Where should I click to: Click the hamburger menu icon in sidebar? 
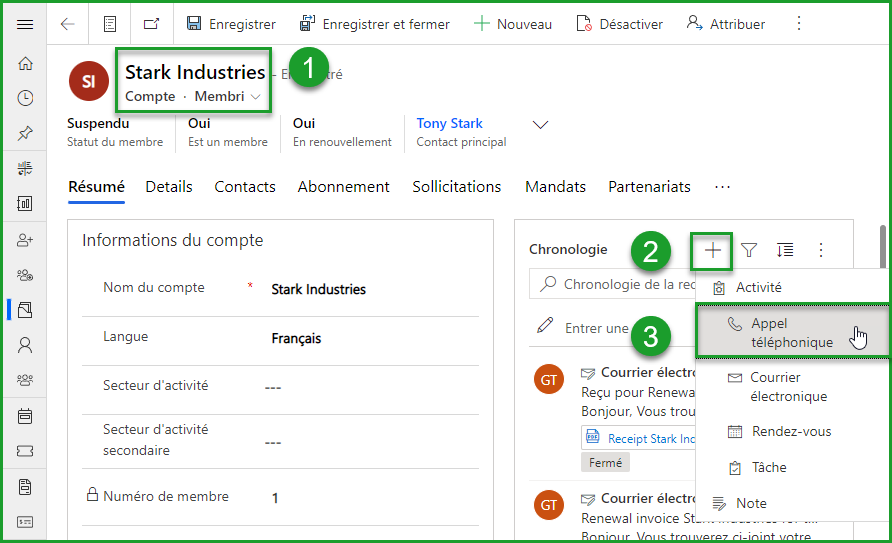pyautogui.click(x=25, y=24)
